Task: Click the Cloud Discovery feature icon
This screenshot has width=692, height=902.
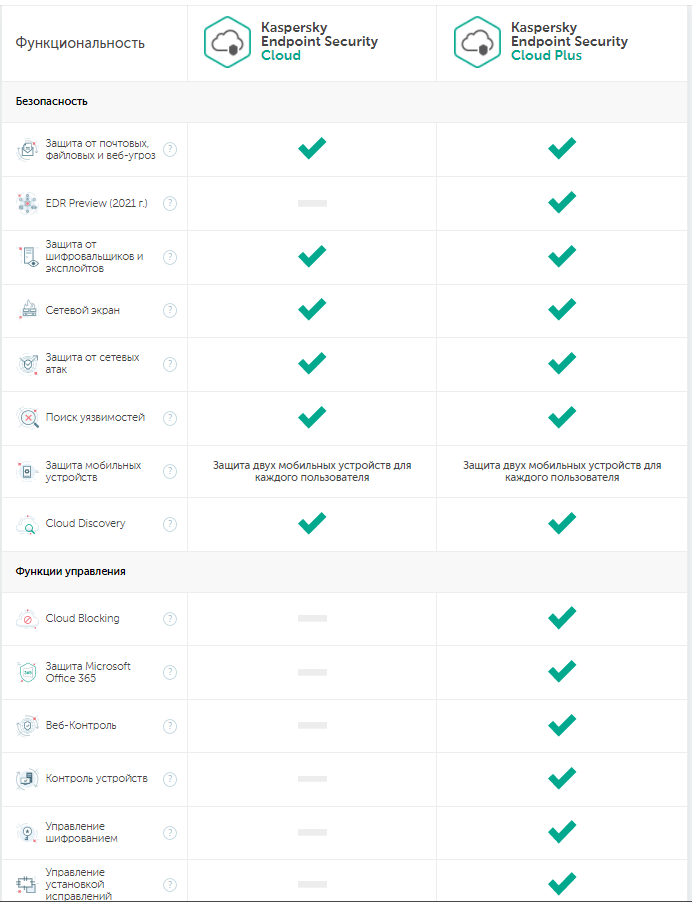Action: click(27, 524)
